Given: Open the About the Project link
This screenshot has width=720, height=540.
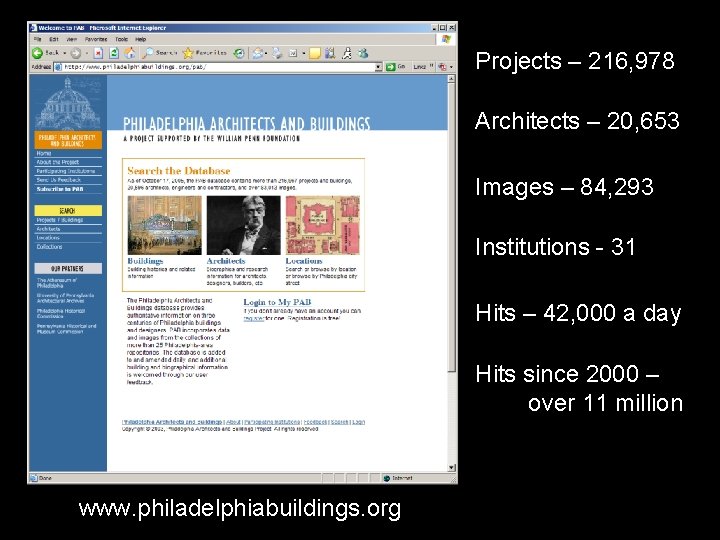Looking at the screenshot, I should pos(58,162).
